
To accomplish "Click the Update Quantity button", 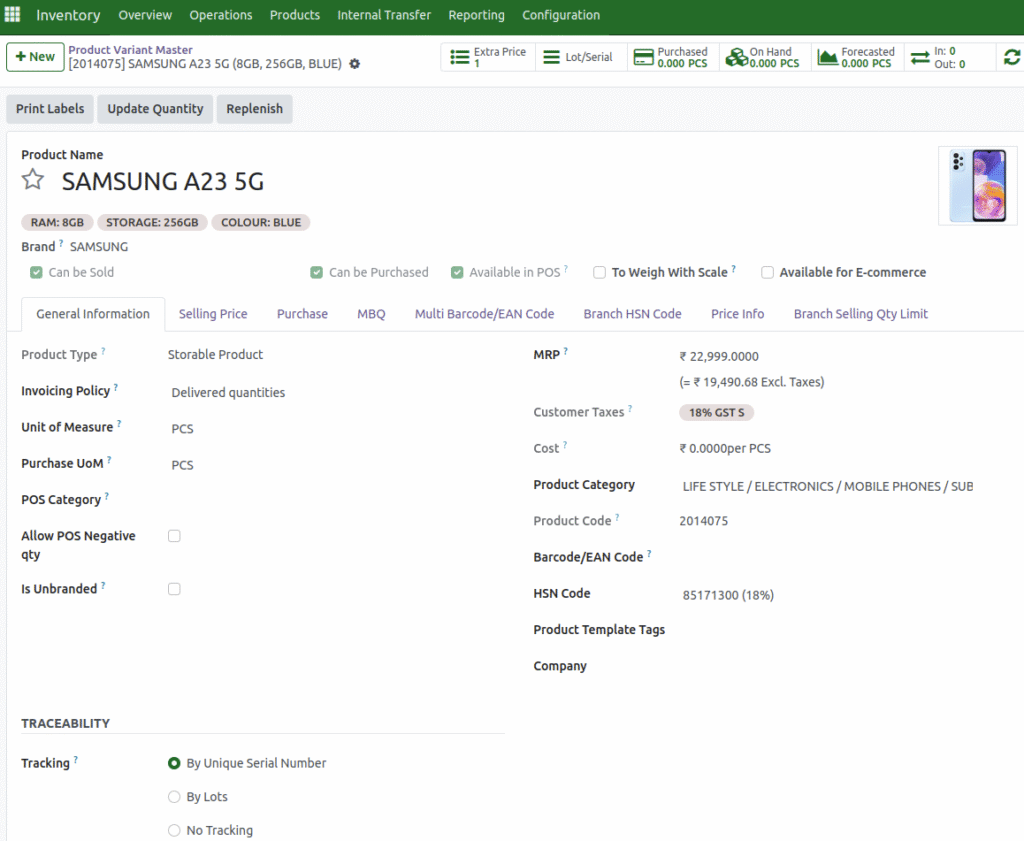I will (x=155, y=109).
